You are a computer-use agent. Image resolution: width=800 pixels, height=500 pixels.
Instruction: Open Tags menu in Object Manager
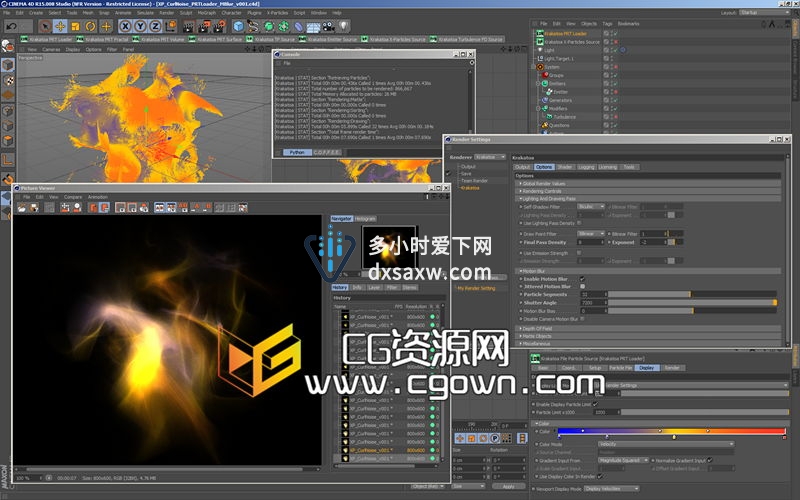pos(607,23)
